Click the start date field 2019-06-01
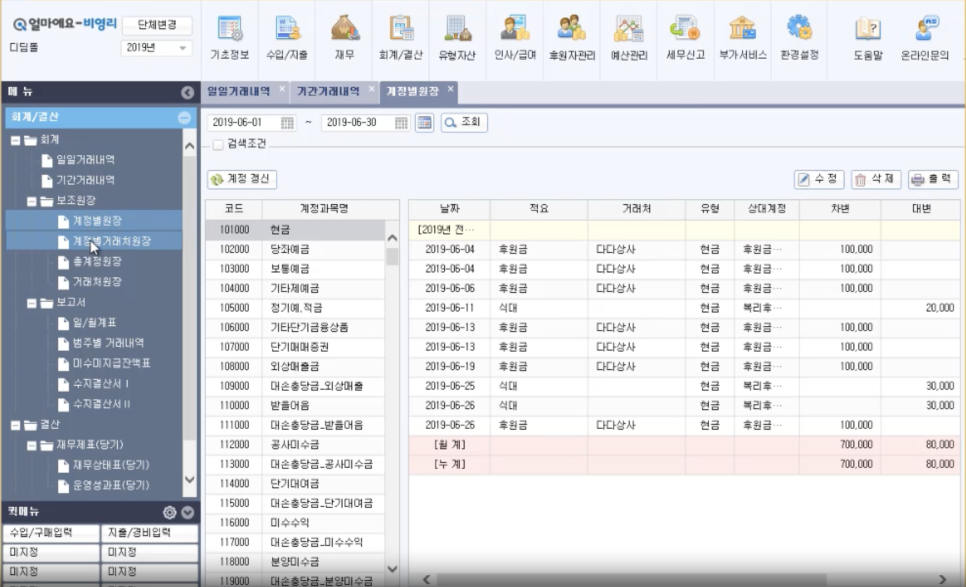Viewport: 966px width, 587px height. [x=244, y=123]
